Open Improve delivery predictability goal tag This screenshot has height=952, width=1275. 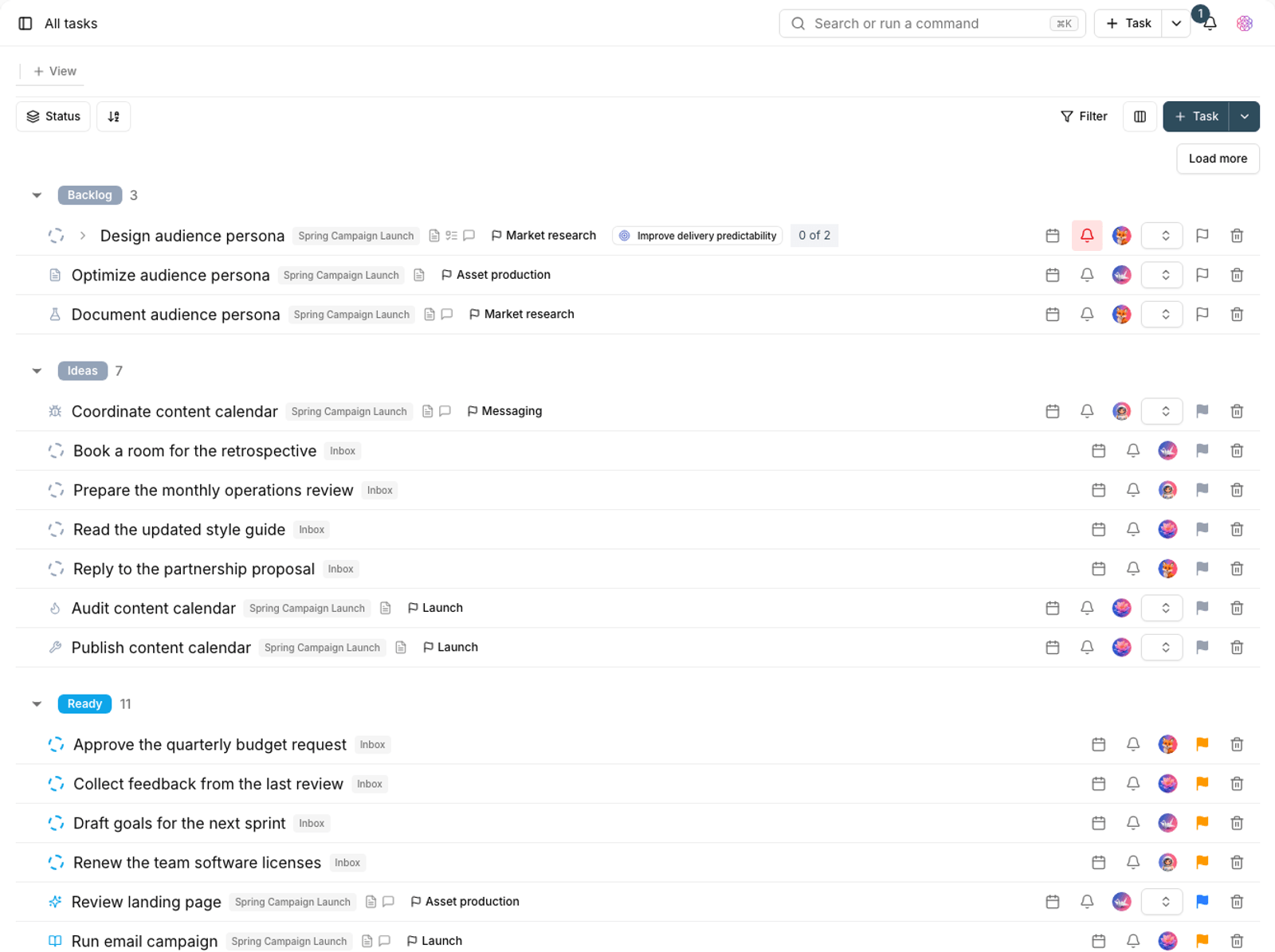point(698,236)
